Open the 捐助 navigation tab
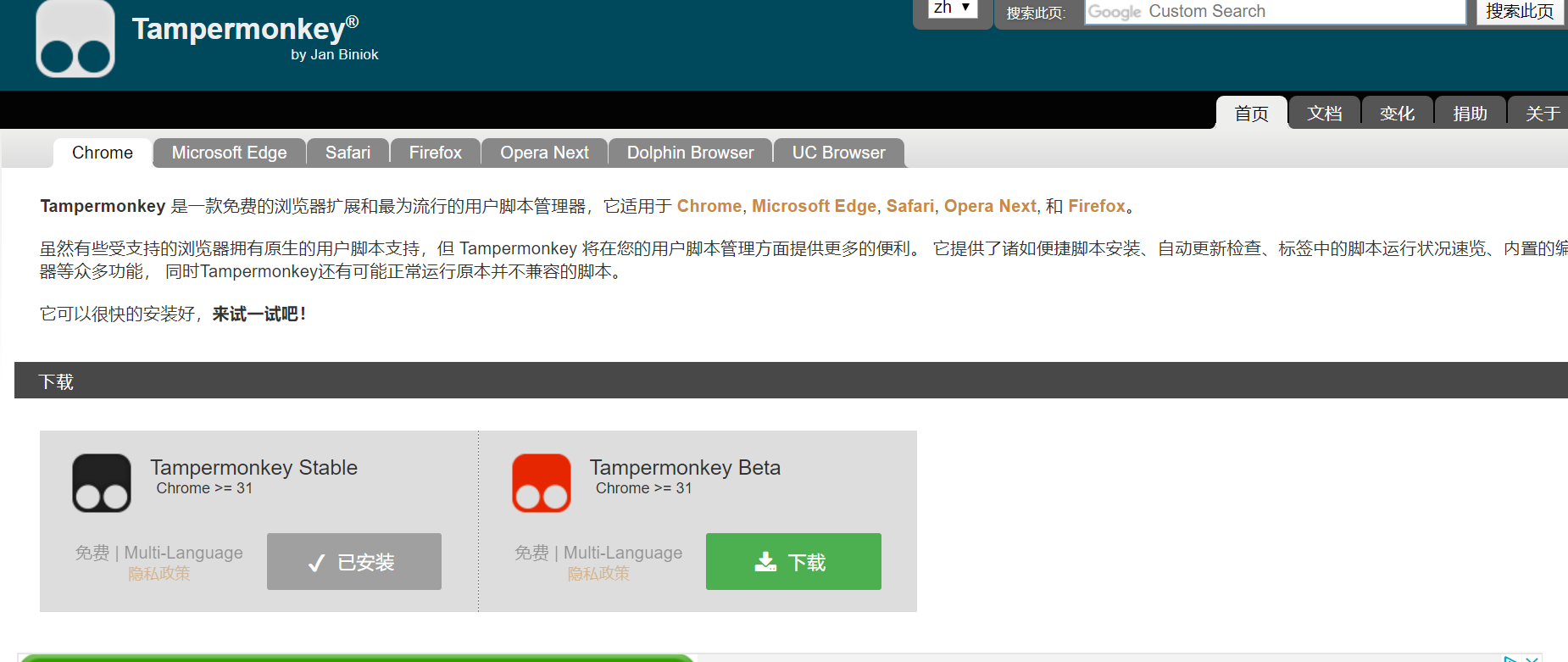The image size is (1568, 662). tap(1471, 113)
